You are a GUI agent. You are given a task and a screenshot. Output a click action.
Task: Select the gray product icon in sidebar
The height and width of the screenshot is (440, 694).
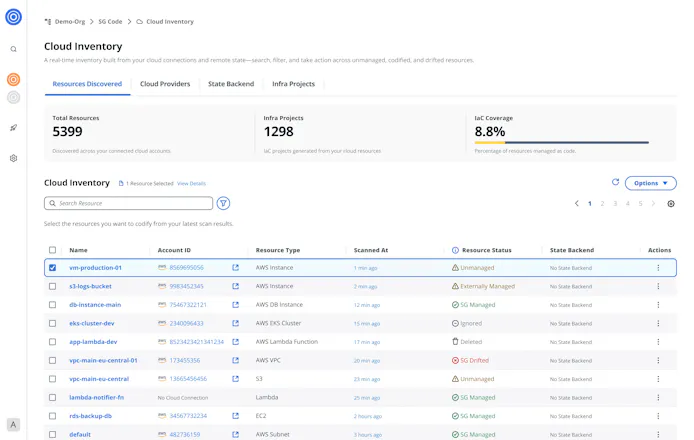pos(13,97)
